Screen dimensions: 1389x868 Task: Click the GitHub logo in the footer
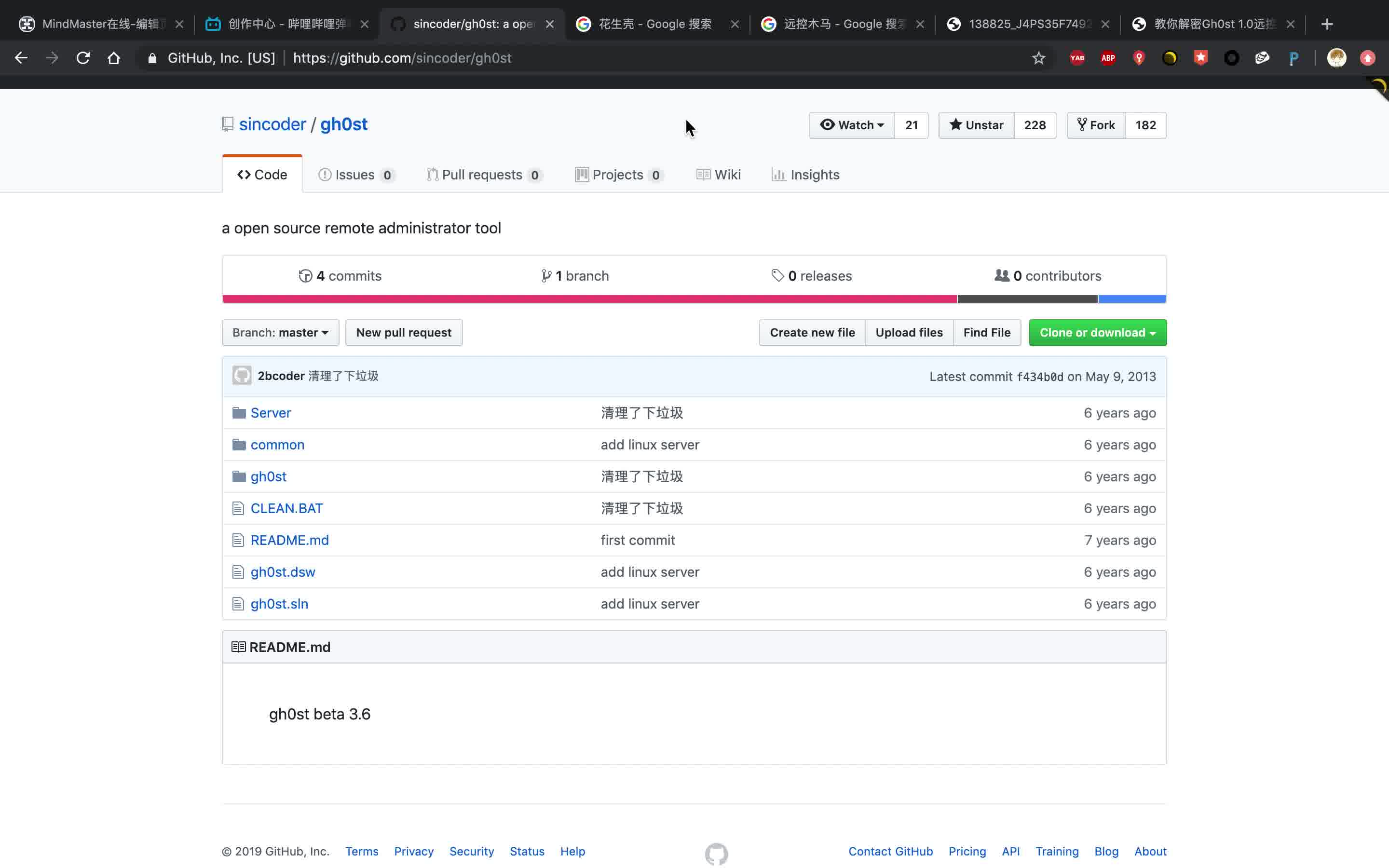716,854
